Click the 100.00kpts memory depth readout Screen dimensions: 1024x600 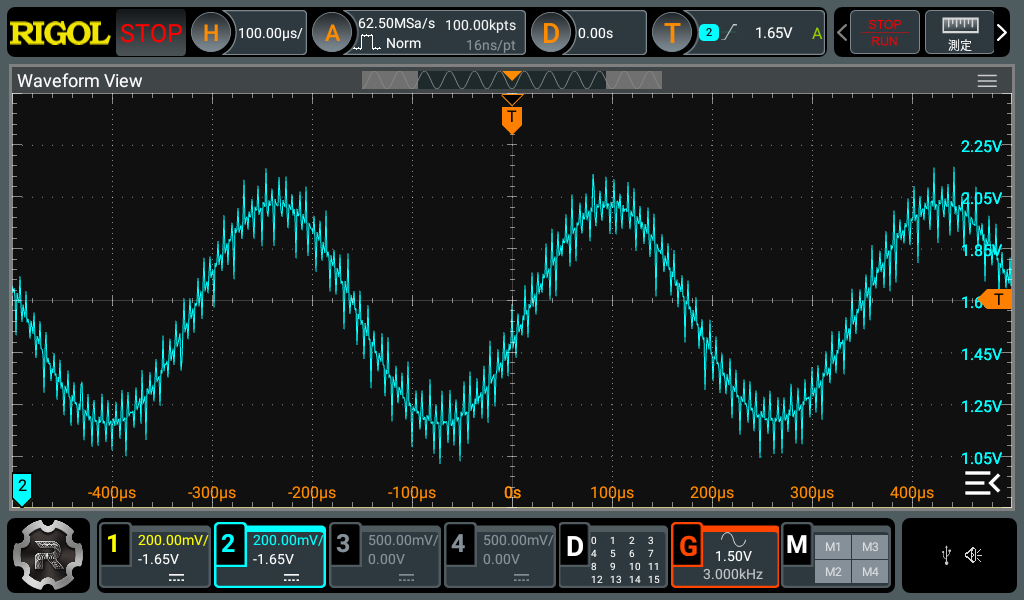[x=481, y=25]
